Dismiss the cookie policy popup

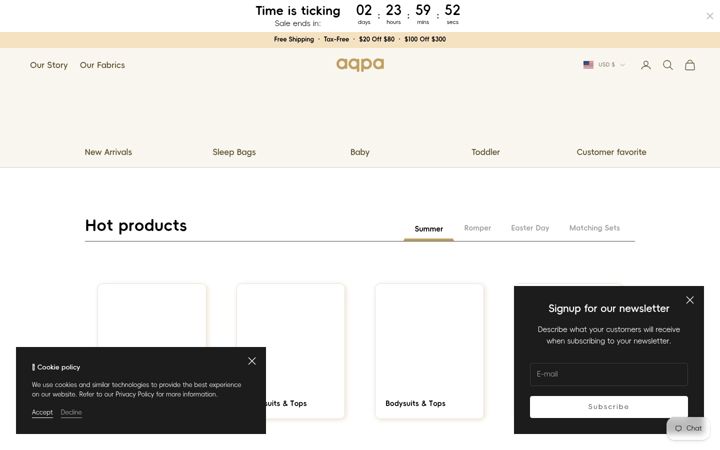pyautogui.click(x=252, y=361)
